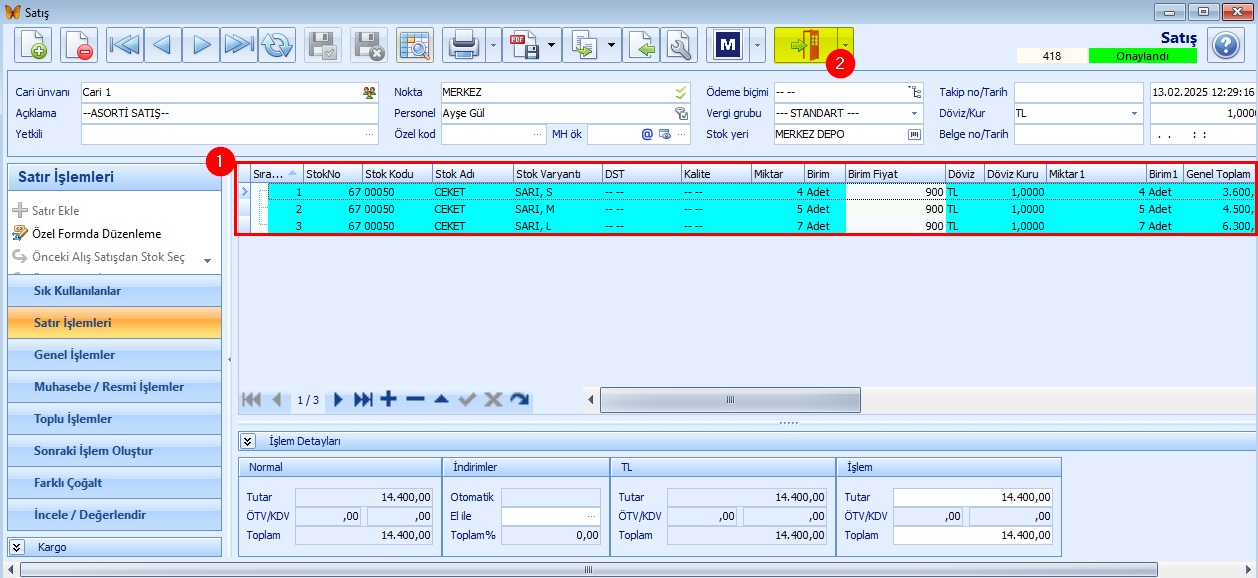This screenshot has width=1258, height=578.
Task: Select the Sonraki İşlem Oluştur tab
Action: (114, 451)
